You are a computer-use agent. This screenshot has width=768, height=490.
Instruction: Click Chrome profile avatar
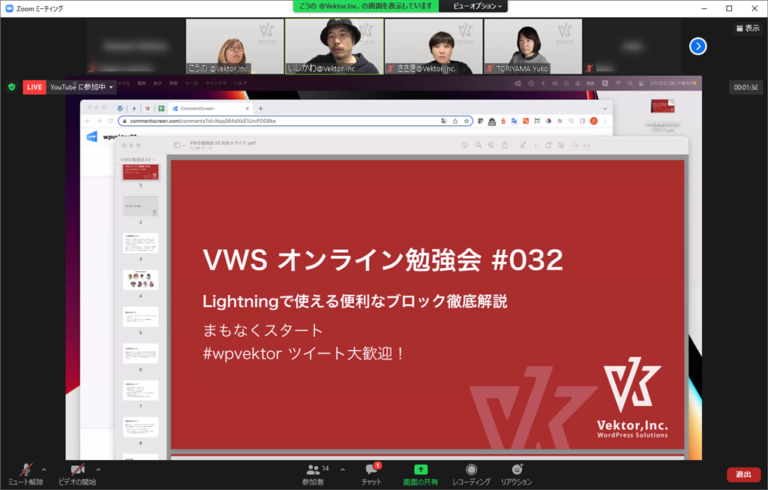pyautogui.click(x=594, y=121)
